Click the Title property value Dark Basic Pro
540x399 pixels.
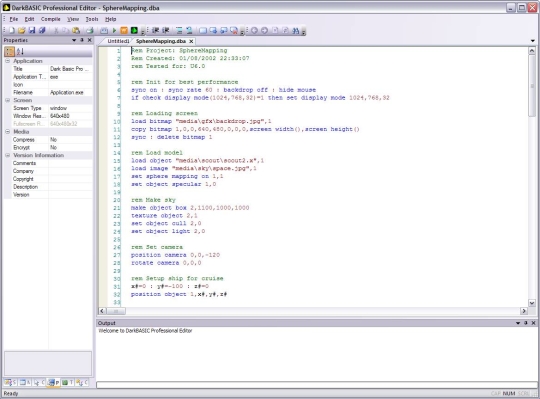coord(70,69)
